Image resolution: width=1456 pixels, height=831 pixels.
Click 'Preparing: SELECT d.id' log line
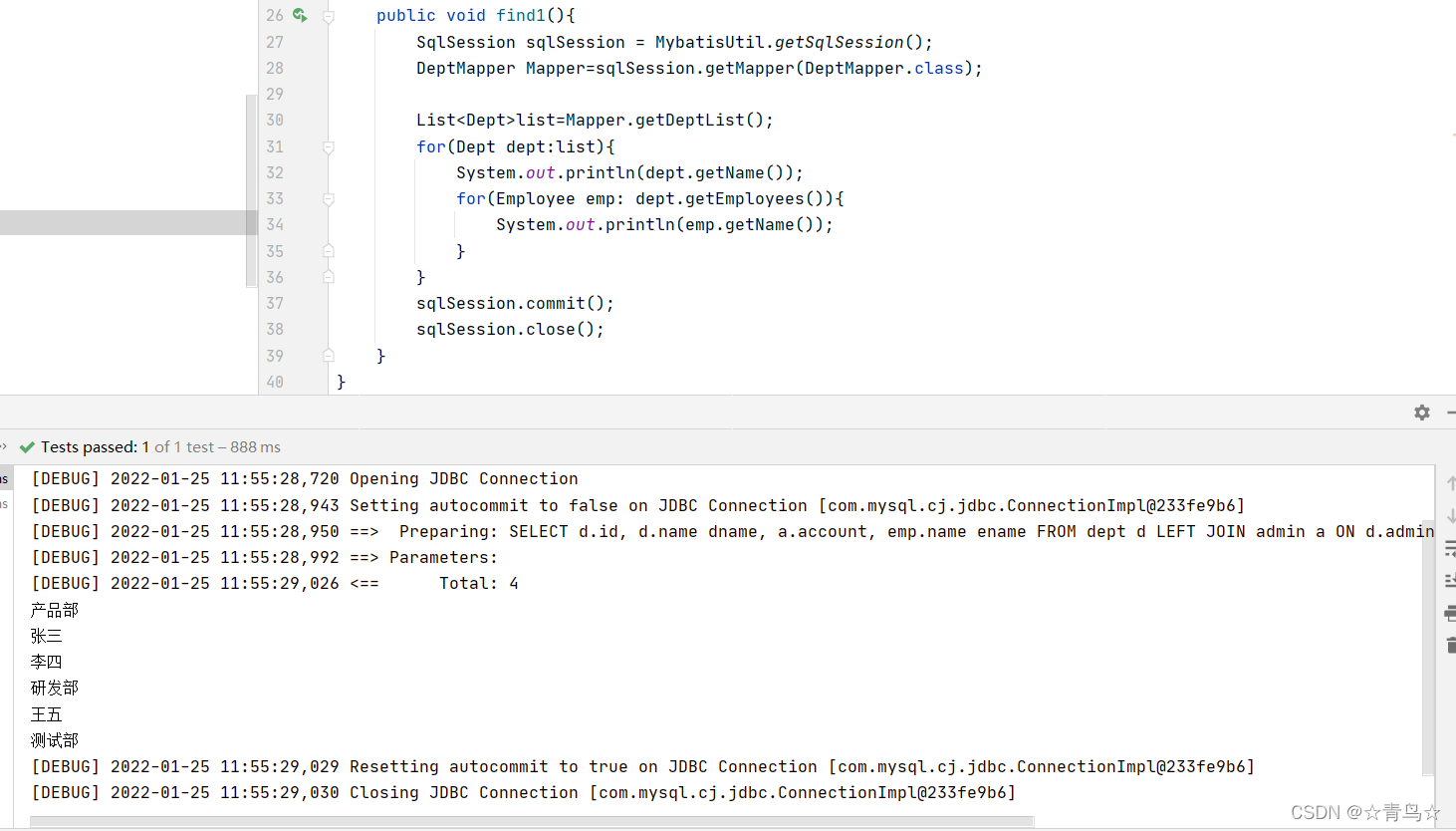(x=732, y=531)
